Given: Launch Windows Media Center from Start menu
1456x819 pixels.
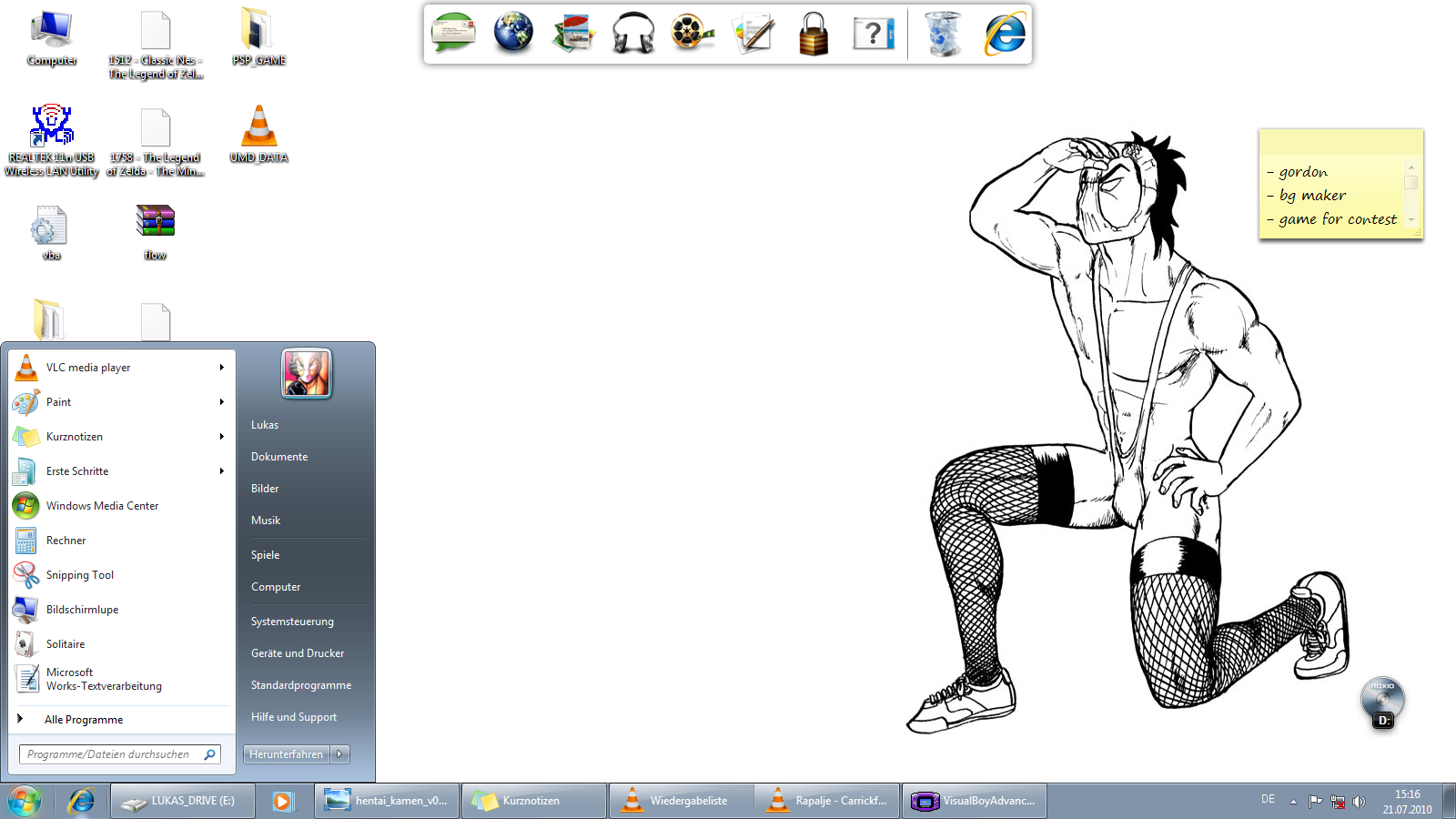Looking at the screenshot, I should pos(120,506).
